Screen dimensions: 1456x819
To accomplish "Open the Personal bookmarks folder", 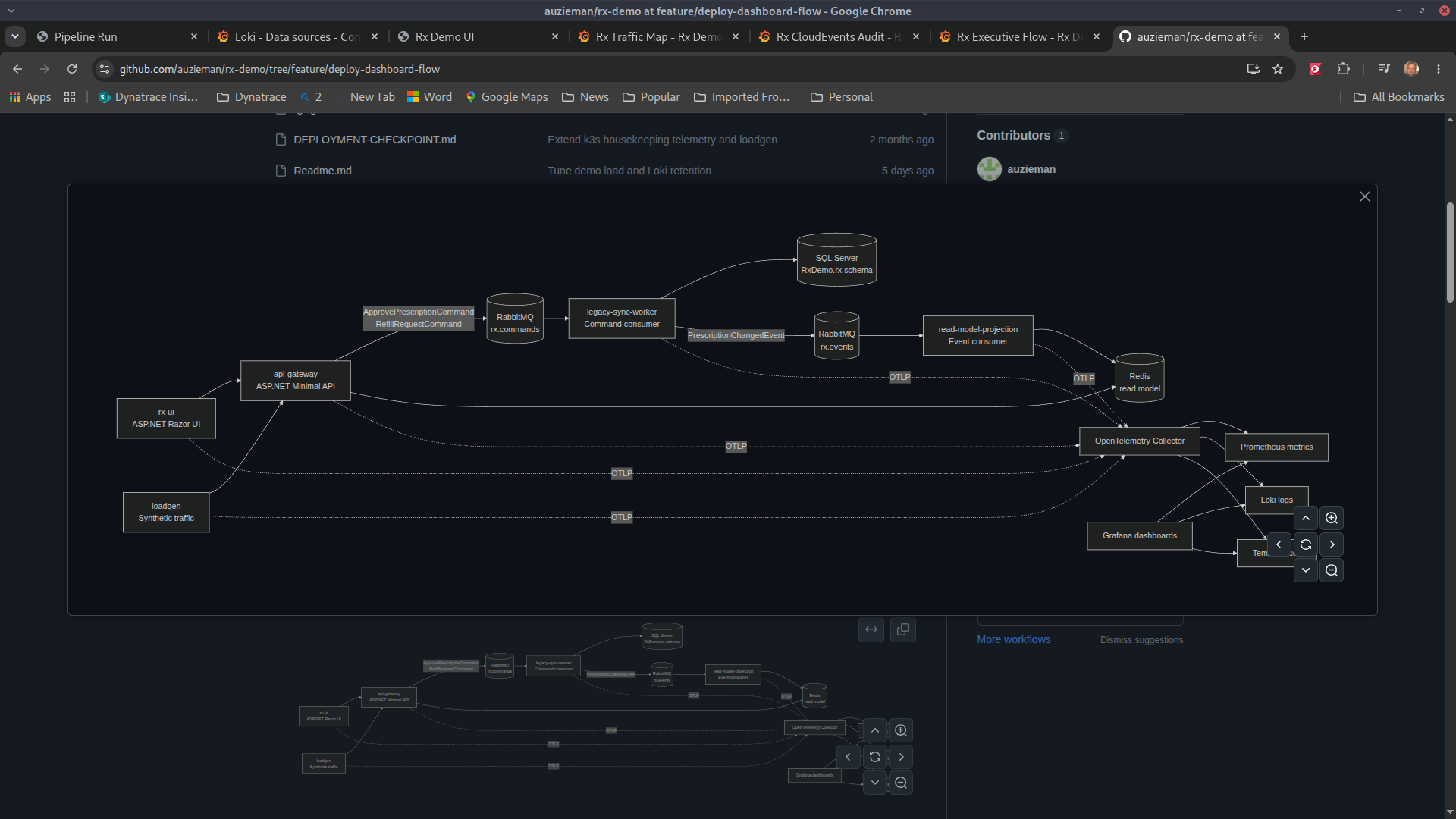I will 842,97.
